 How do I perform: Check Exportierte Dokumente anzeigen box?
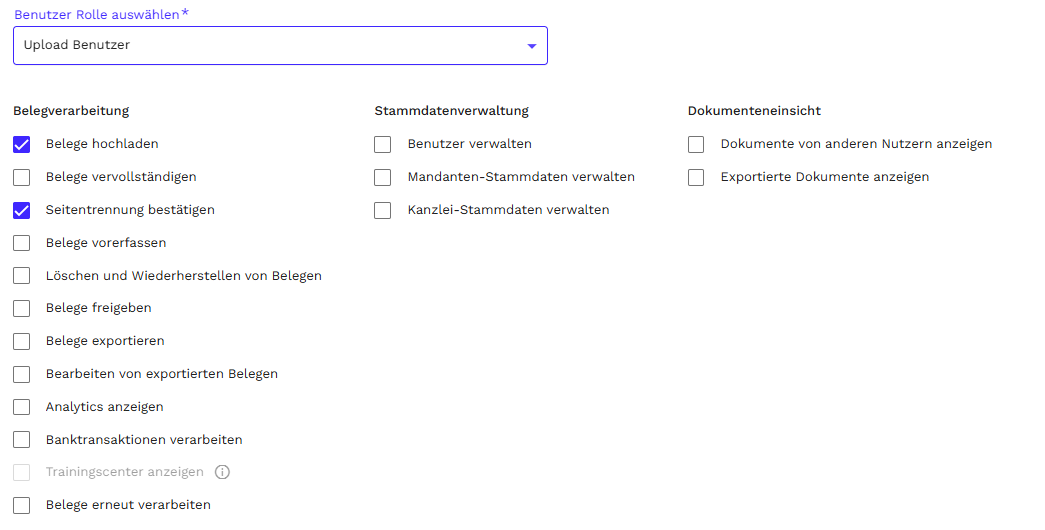[696, 178]
